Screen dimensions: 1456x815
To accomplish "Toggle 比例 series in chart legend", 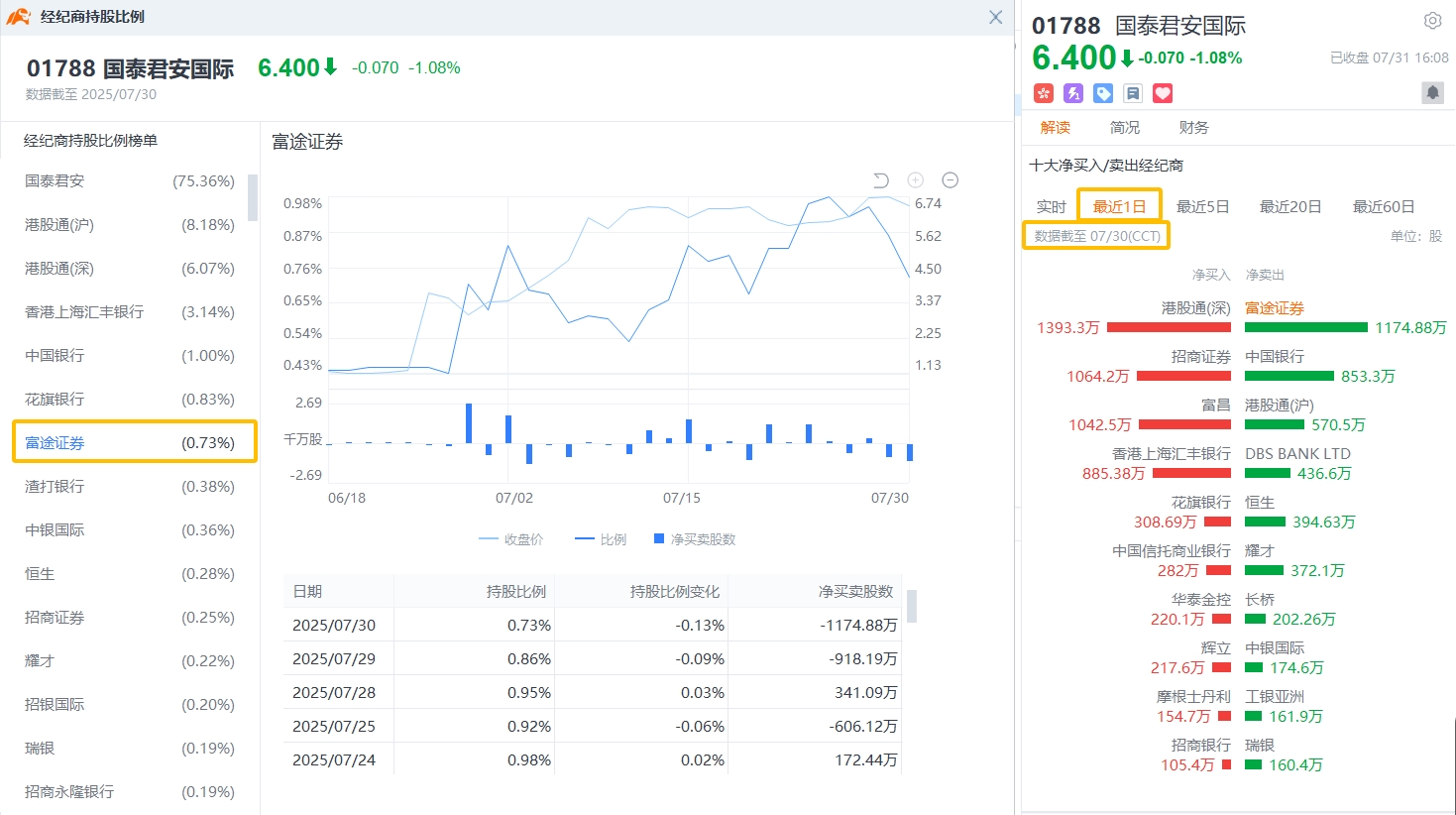I will pos(601,539).
